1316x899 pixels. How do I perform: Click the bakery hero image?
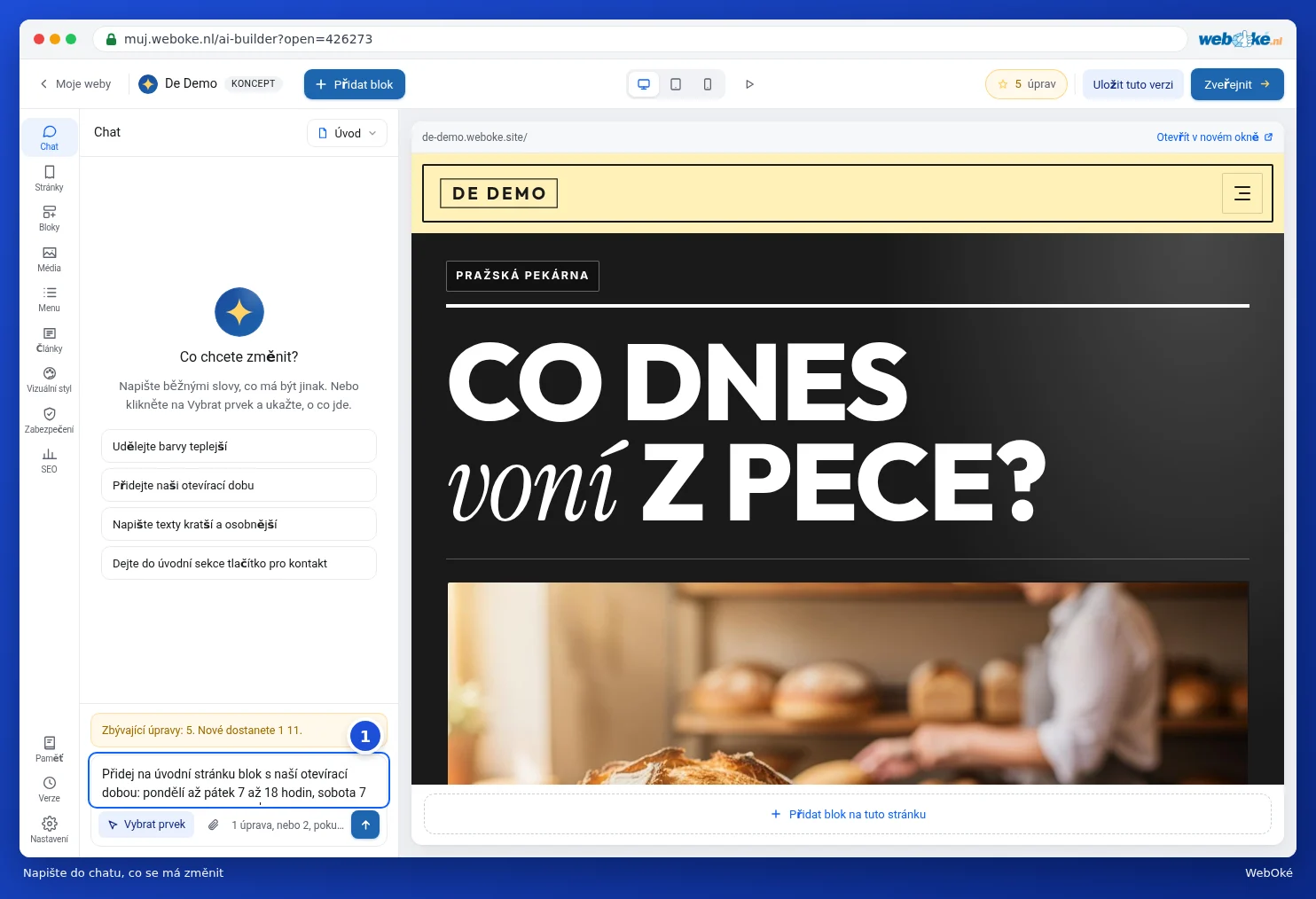(x=848, y=684)
